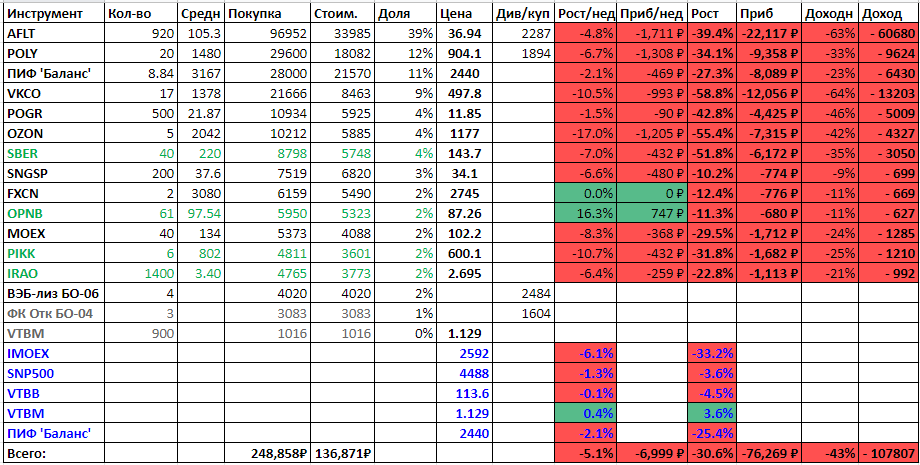920x465 pixels.
Task: Click the blue VTBB cell
Action: pyautogui.click(x=53, y=393)
